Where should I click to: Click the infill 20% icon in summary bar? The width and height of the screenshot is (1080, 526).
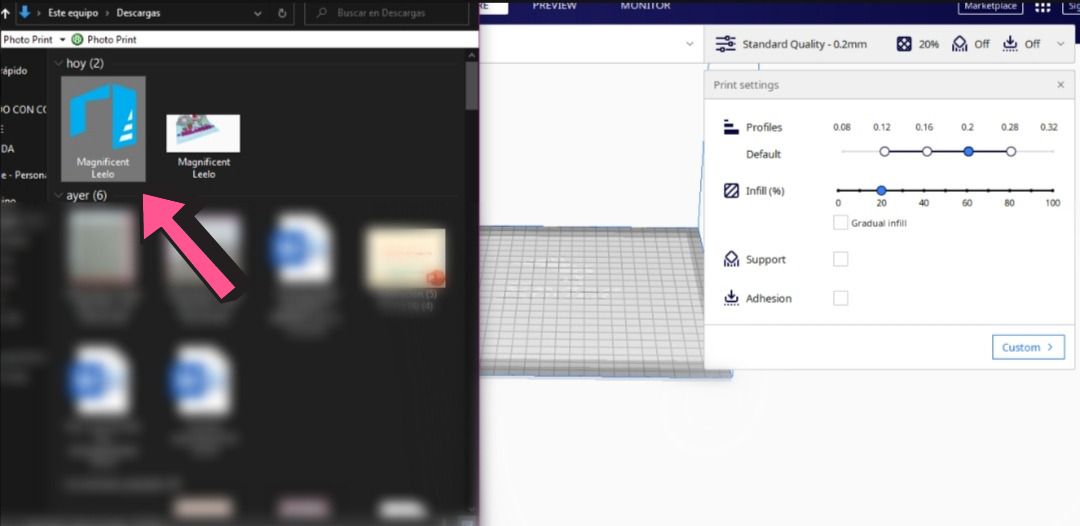[902, 44]
